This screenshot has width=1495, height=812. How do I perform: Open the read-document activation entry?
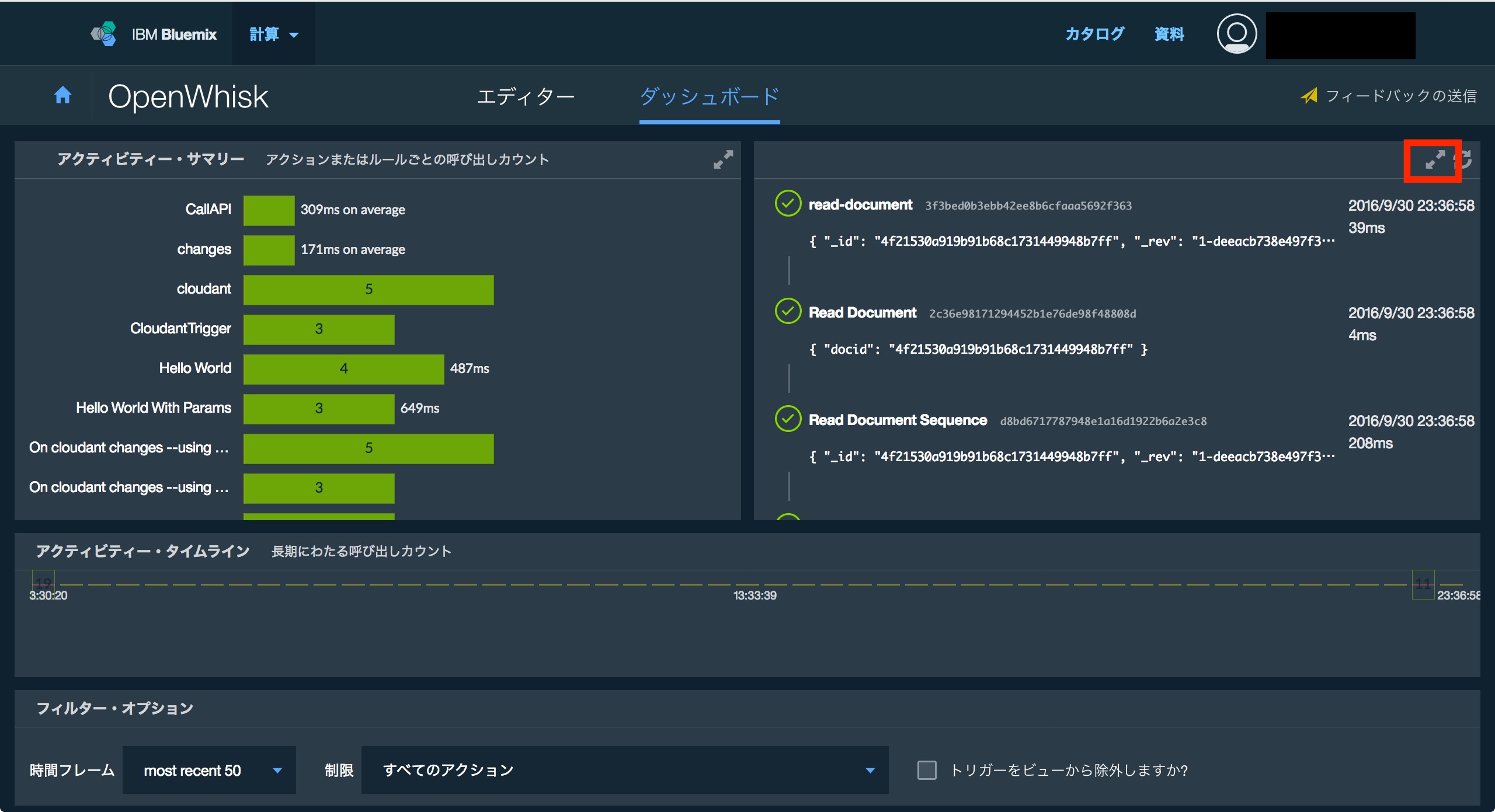(x=860, y=205)
